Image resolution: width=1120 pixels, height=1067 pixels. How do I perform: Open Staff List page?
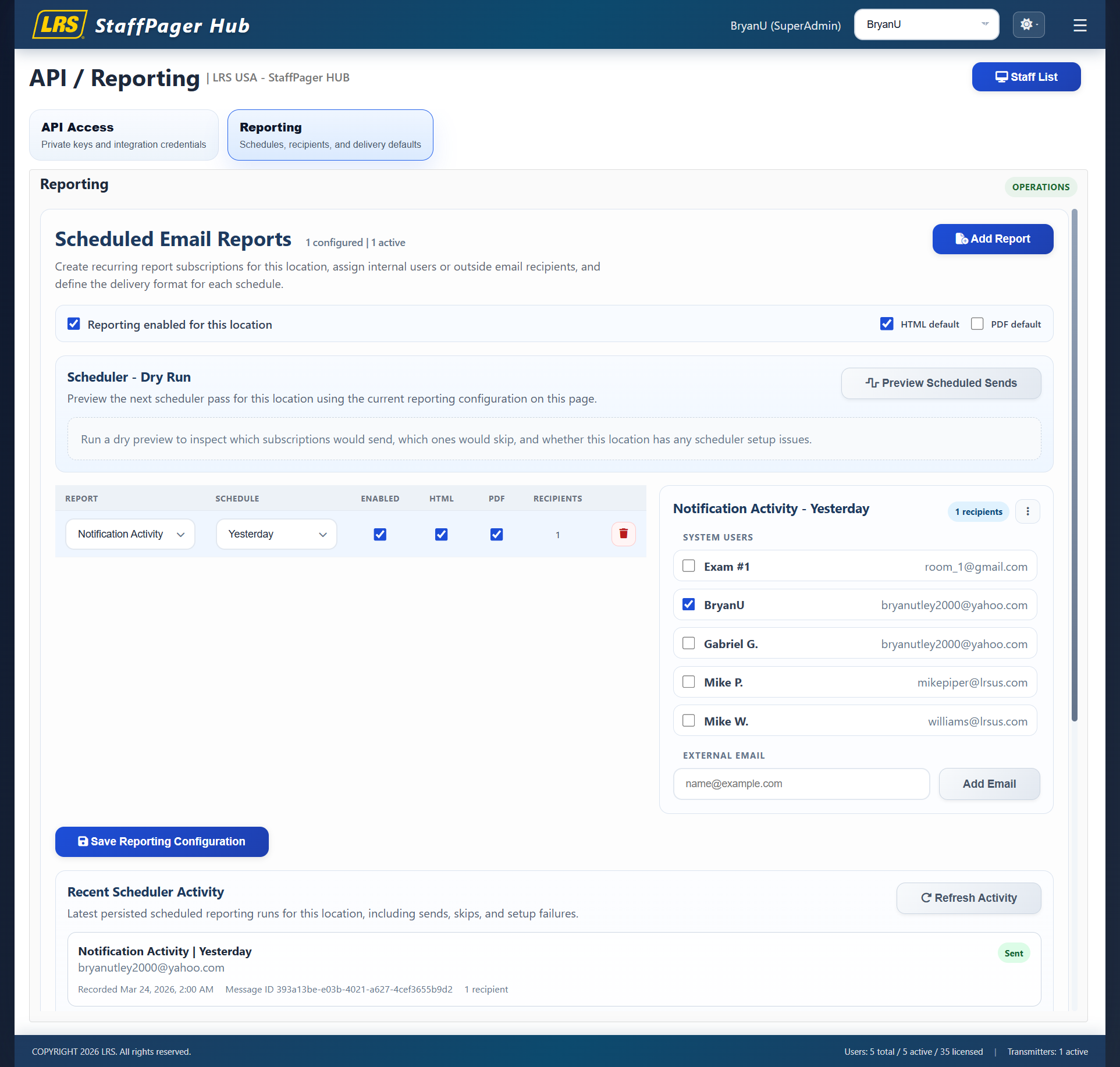click(1026, 77)
